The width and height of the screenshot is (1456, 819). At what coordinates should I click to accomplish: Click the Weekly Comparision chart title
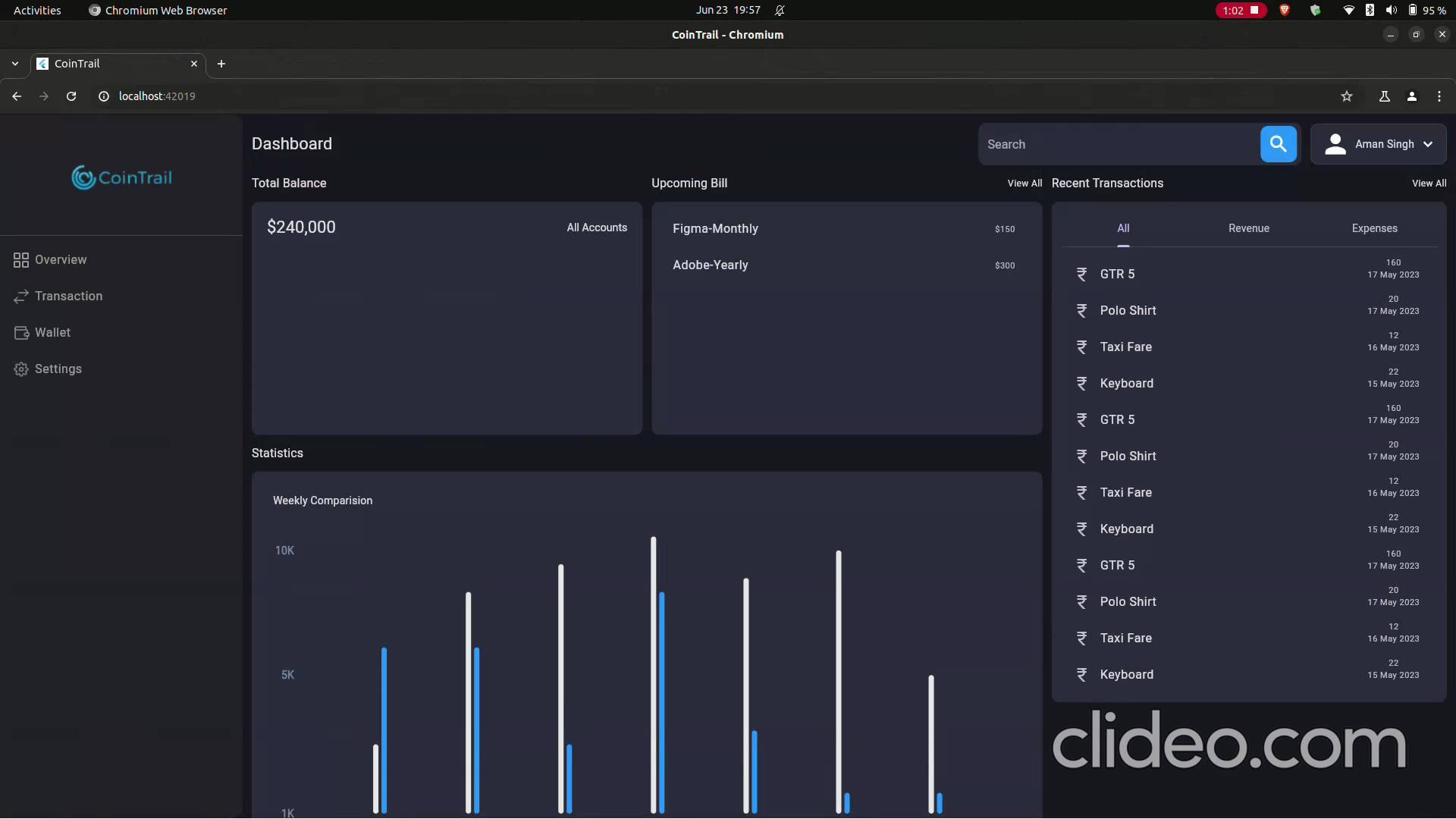[322, 500]
